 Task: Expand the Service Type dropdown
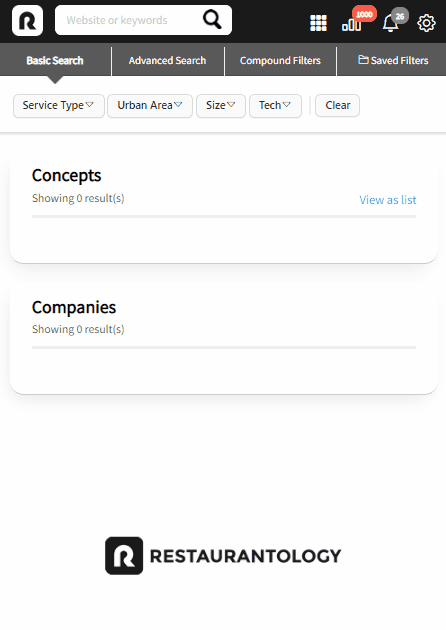click(59, 106)
